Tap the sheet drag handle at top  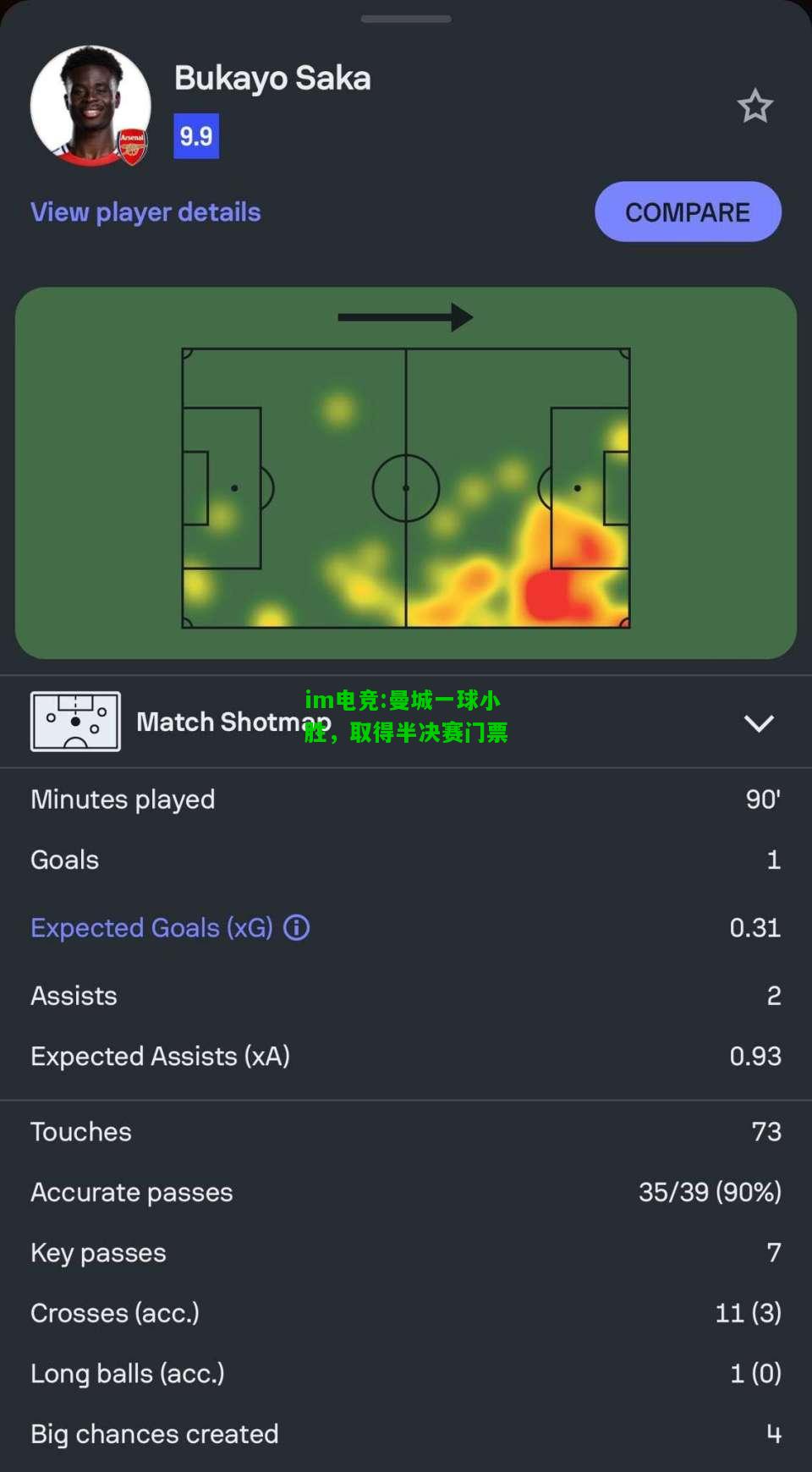point(406,19)
